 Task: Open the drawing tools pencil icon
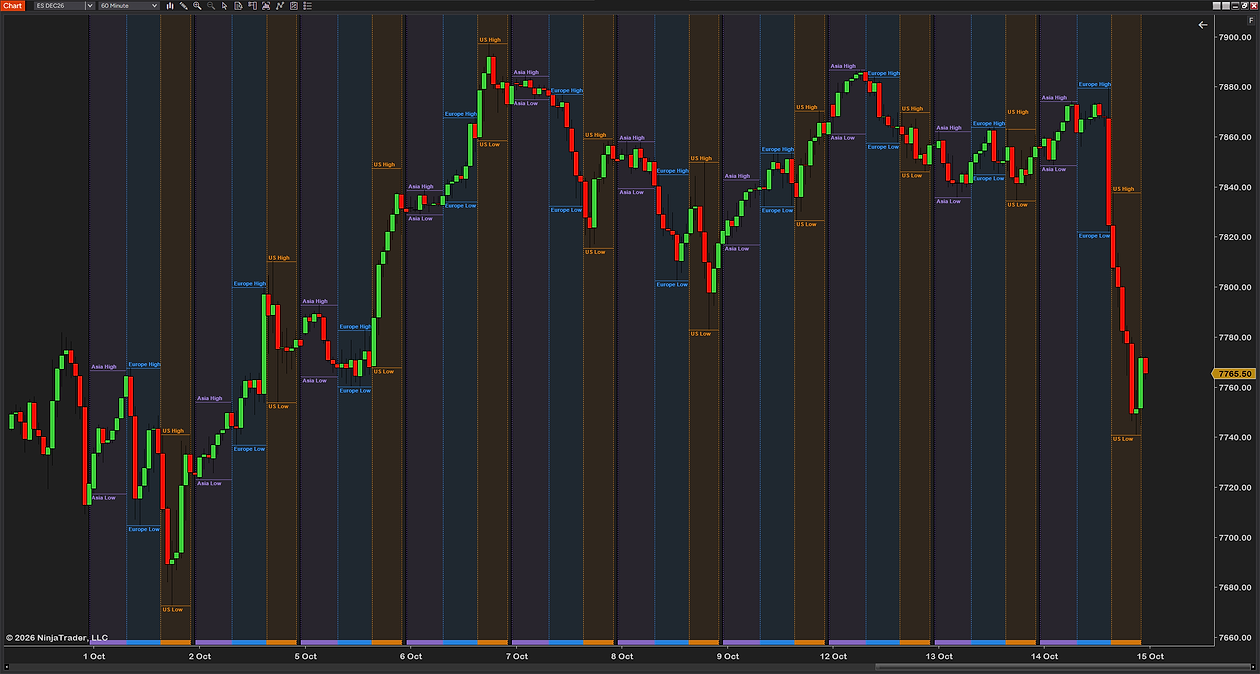point(183,6)
